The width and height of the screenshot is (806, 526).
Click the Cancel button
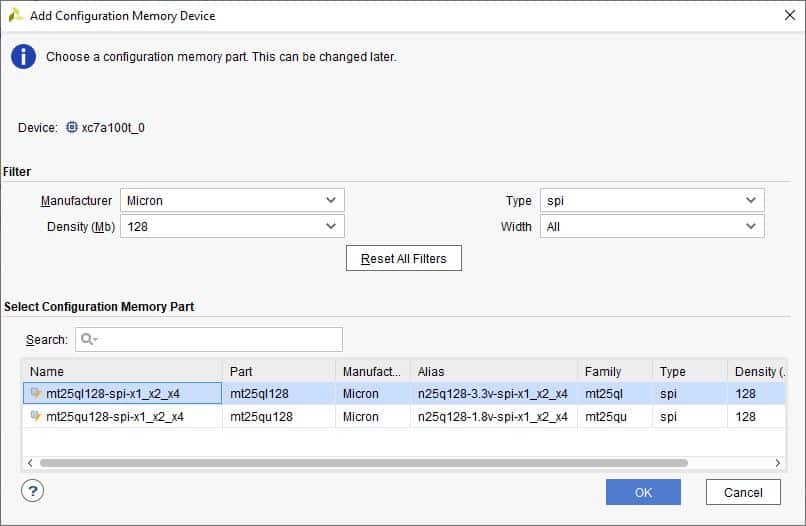pos(743,492)
